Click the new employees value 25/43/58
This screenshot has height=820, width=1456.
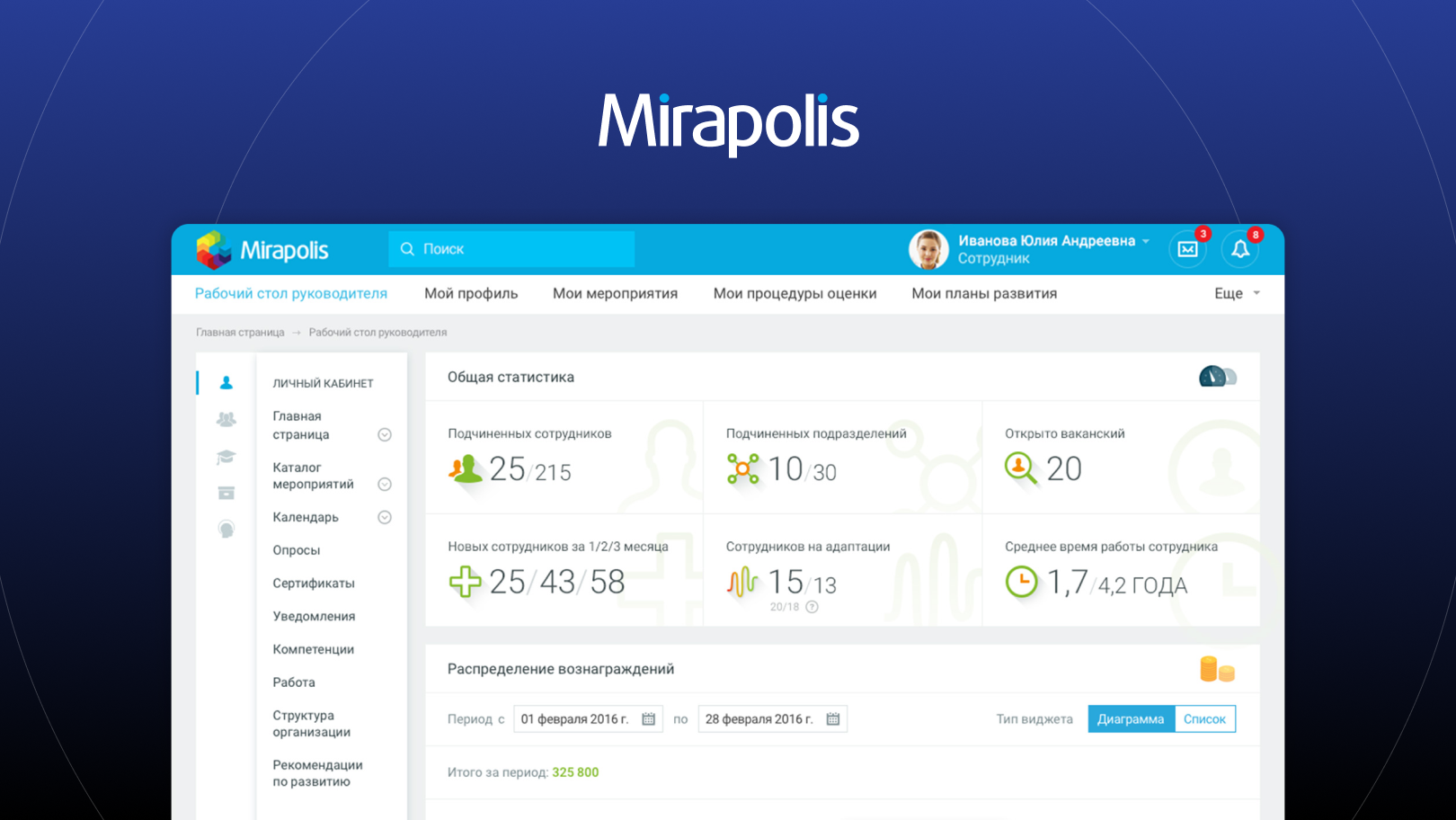[557, 583]
